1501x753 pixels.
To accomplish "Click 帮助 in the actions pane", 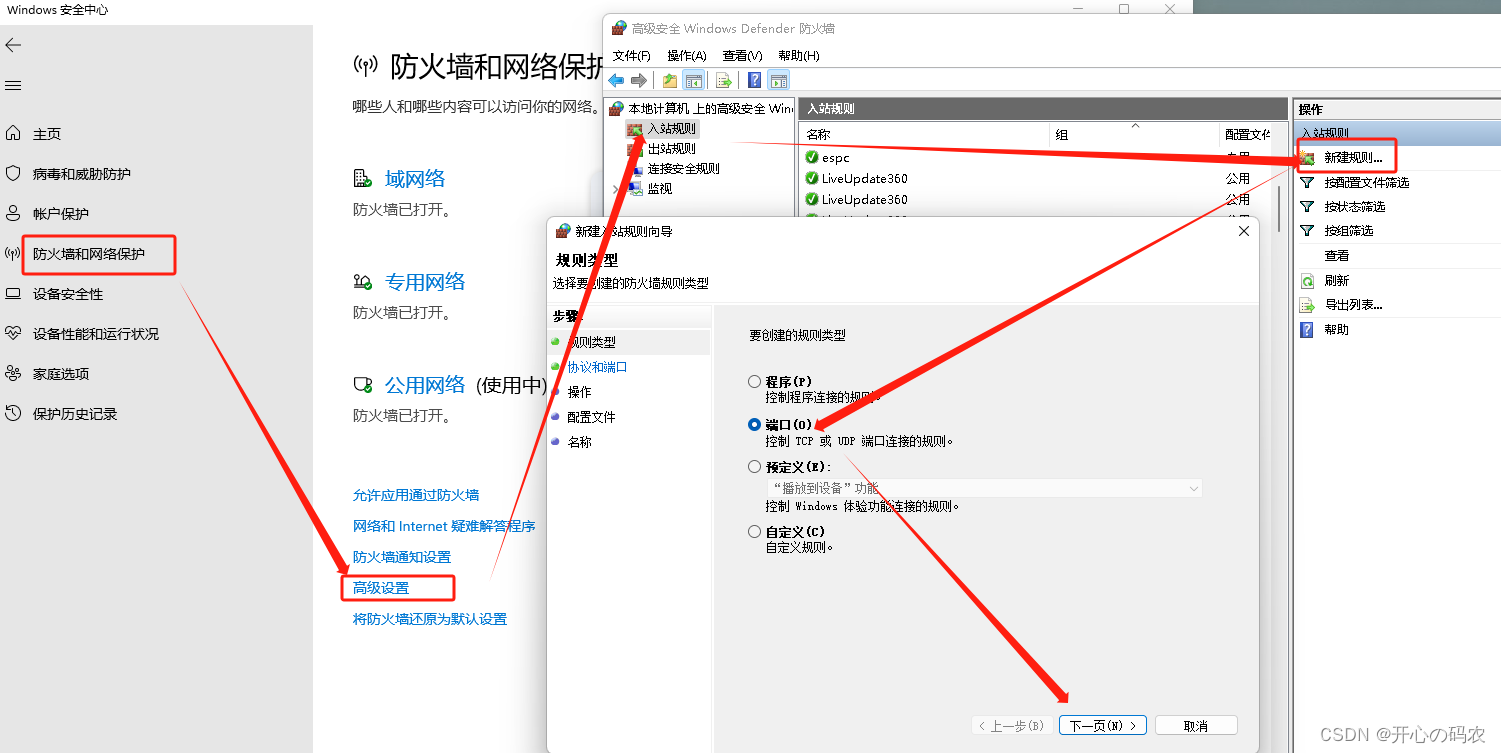I will [1336, 329].
